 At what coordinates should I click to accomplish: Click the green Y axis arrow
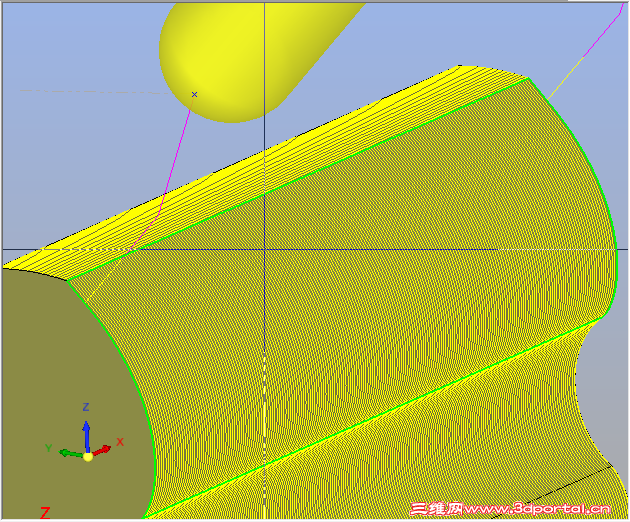point(71,453)
